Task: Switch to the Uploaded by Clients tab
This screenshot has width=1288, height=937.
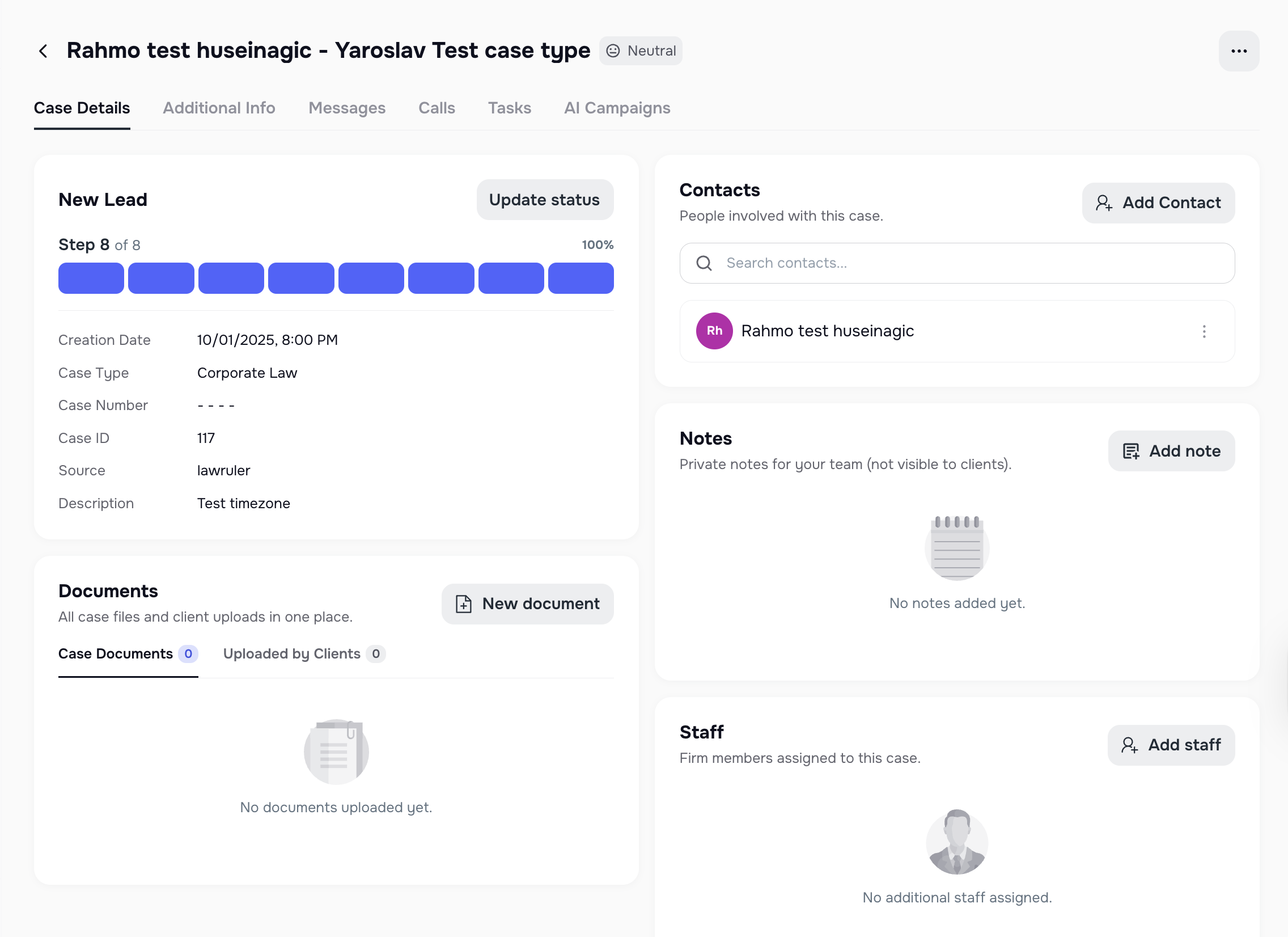Action: (x=293, y=654)
